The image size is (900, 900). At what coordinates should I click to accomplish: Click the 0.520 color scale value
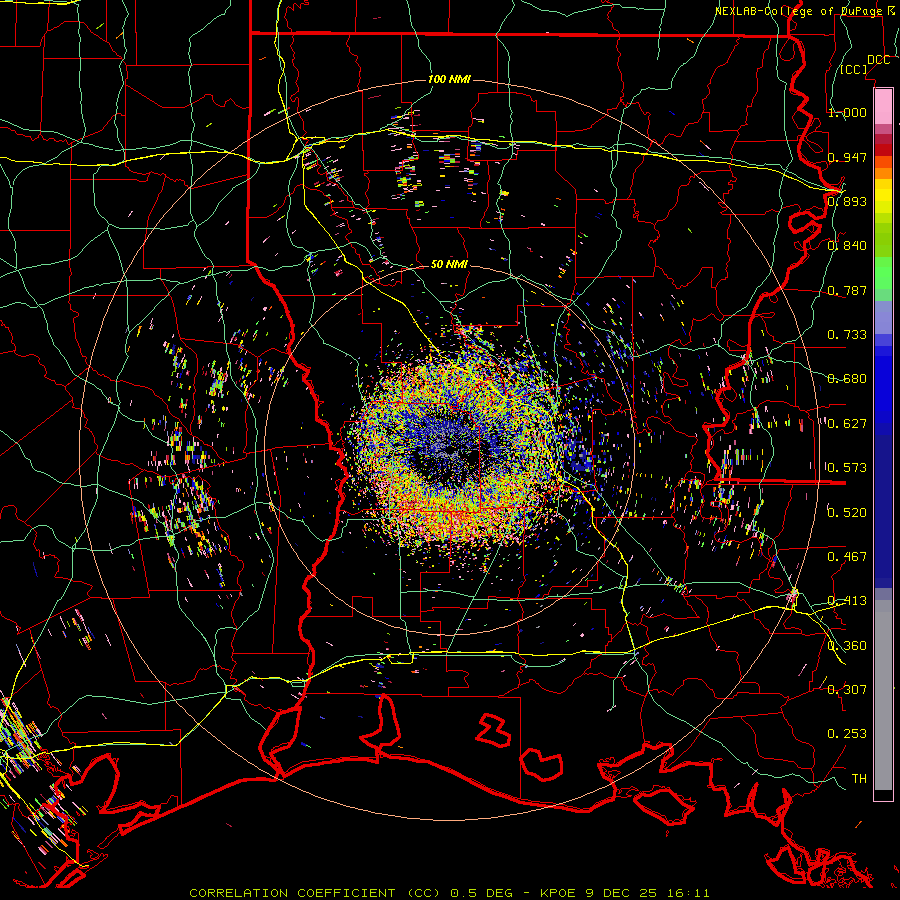point(847,513)
